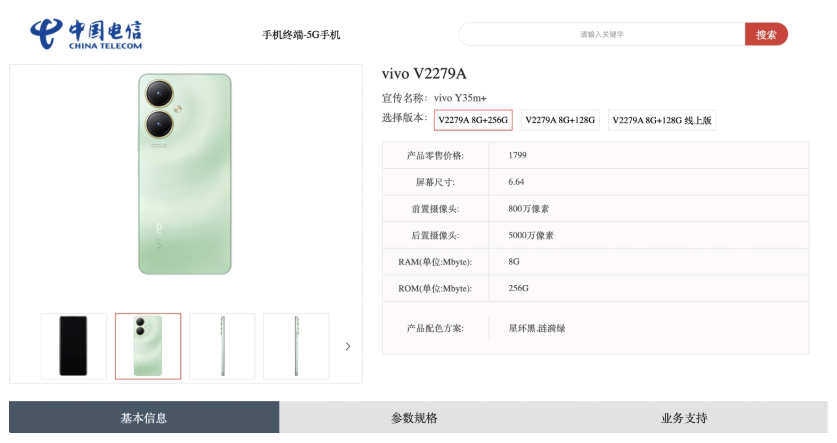
Task: Click the 选择版本 label
Action: click(x=405, y=117)
